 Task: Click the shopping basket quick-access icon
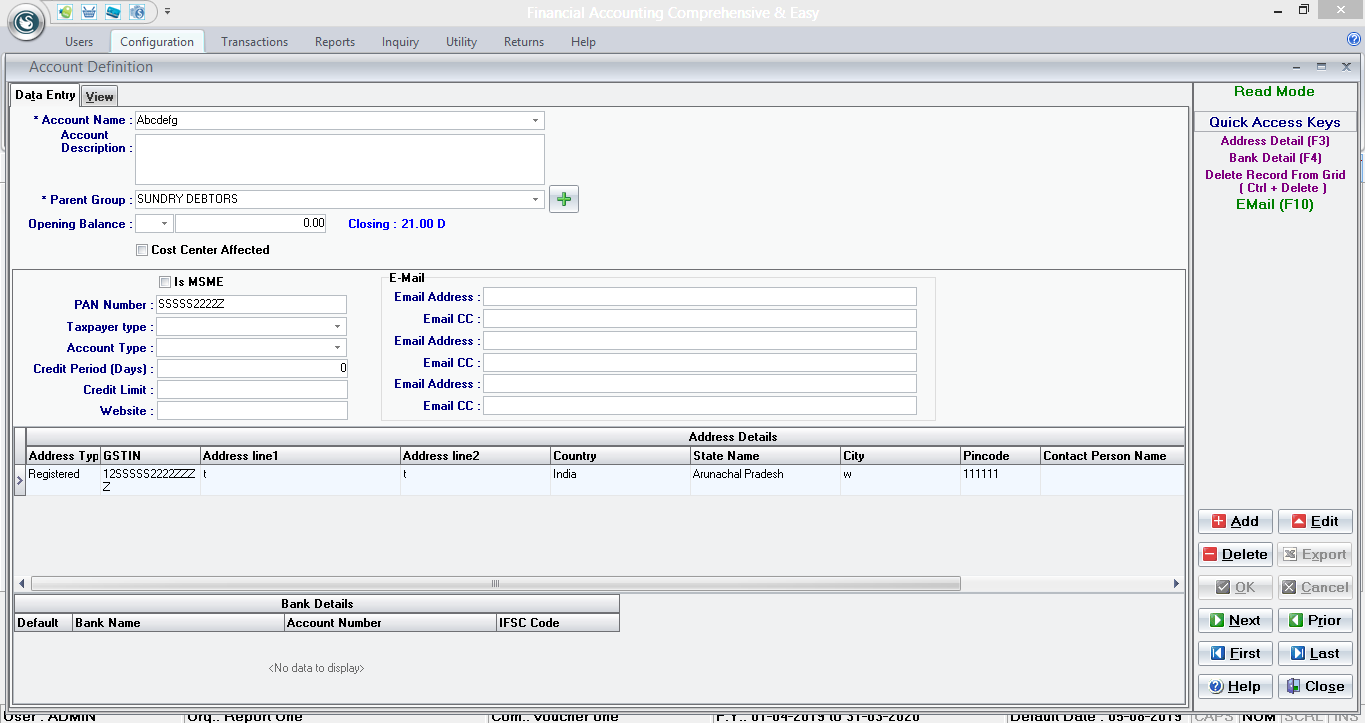point(90,12)
